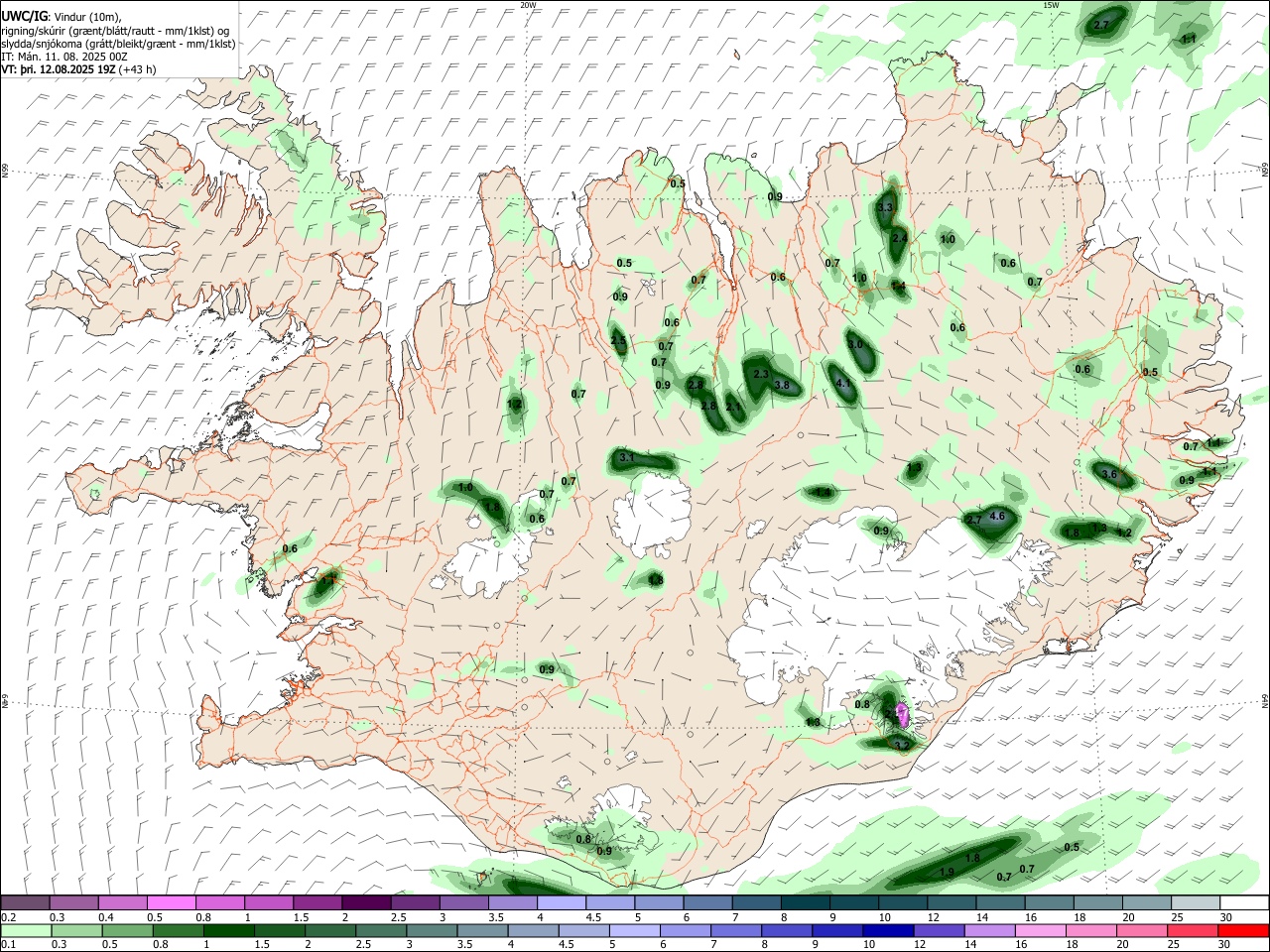Click the initial time line 'IT: Mán. 11. 08. 2025 00Z'

[x=64, y=58]
